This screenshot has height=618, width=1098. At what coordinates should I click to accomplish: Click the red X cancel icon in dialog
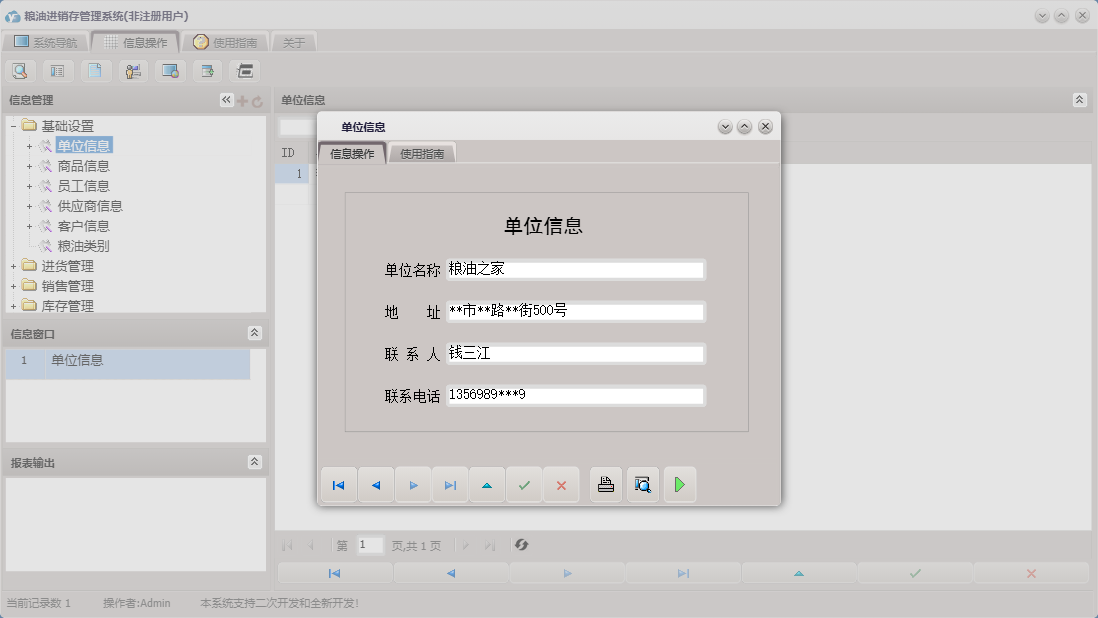pos(561,484)
